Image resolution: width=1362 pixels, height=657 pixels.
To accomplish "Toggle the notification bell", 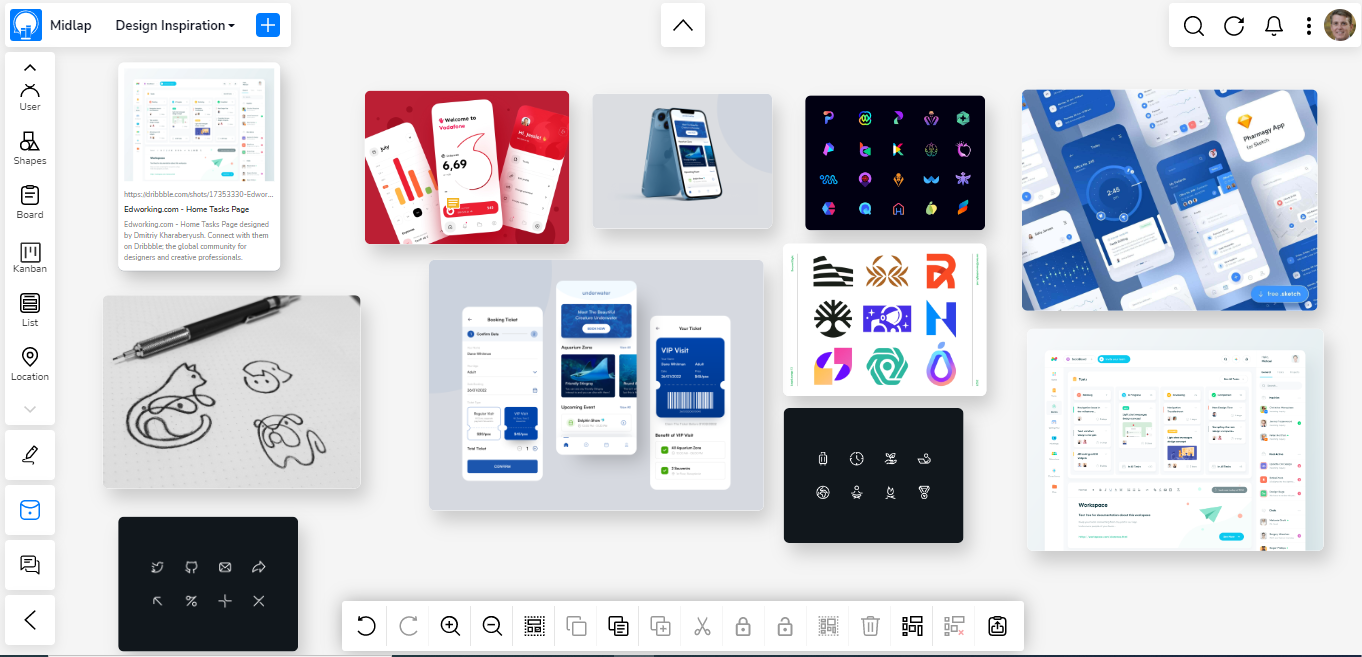I will (x=1274, y=26).
